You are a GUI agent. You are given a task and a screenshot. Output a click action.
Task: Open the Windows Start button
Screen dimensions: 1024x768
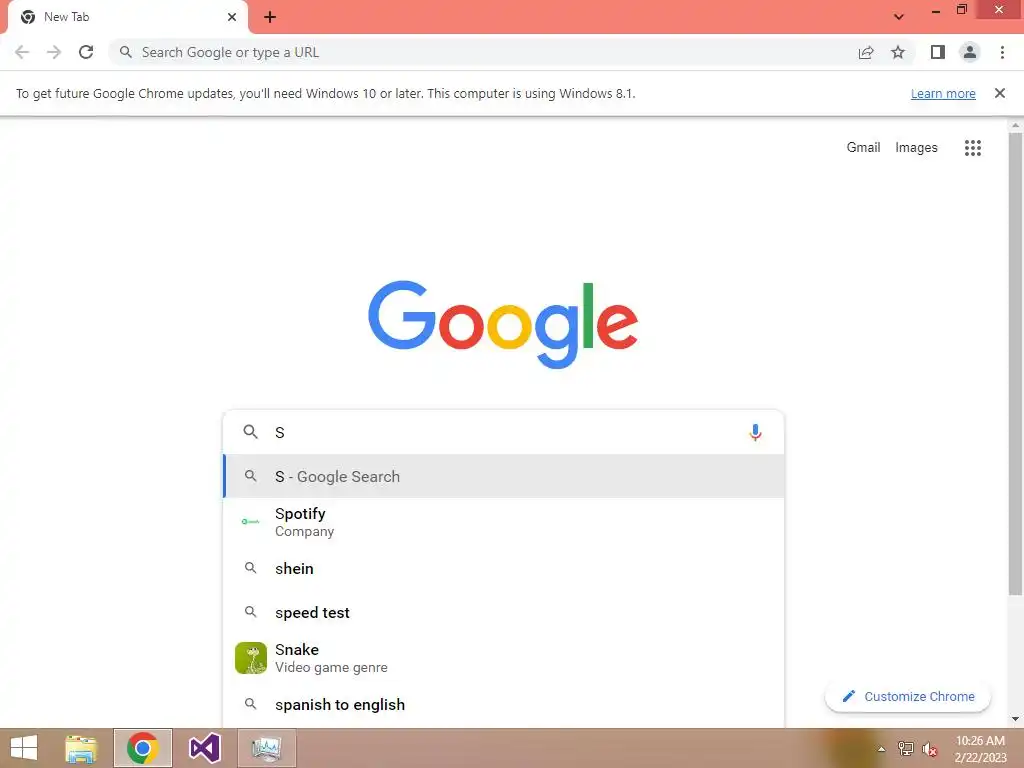[x=24, y=748]
